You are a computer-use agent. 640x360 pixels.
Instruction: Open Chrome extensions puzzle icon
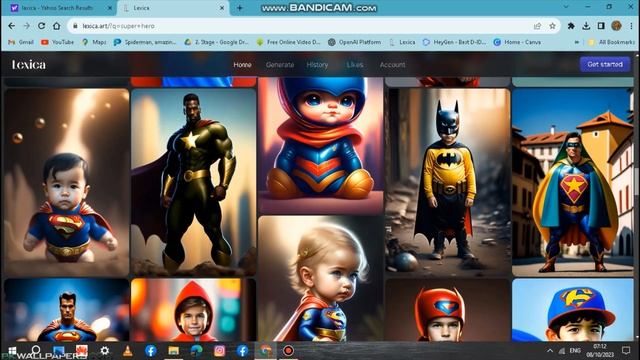[571, 26]
